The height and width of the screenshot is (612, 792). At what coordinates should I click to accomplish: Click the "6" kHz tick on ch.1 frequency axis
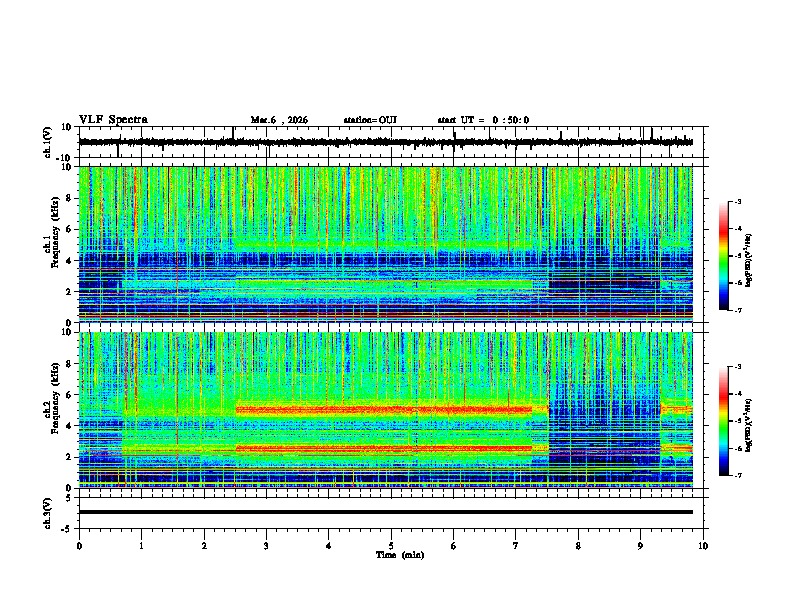click(x=69, y=229)
